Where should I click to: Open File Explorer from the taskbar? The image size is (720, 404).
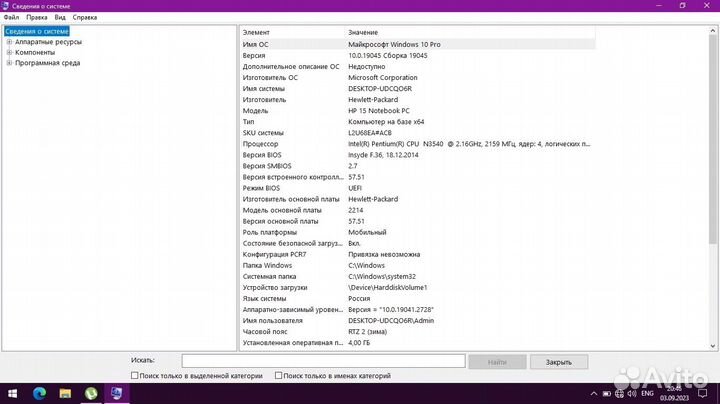(x=66, y=394)
